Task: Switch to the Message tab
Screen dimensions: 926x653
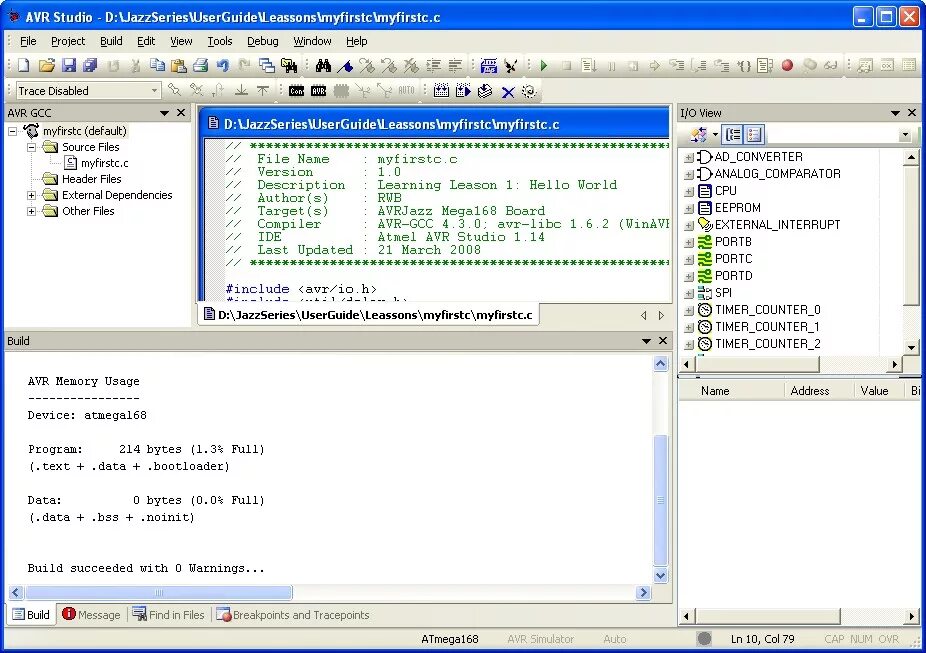Action: 92,615
